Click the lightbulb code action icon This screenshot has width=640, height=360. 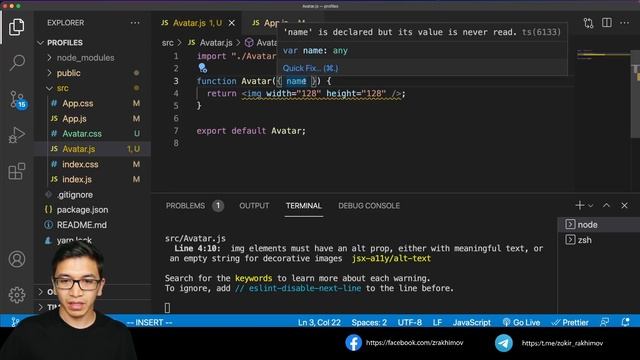(202, 68)
